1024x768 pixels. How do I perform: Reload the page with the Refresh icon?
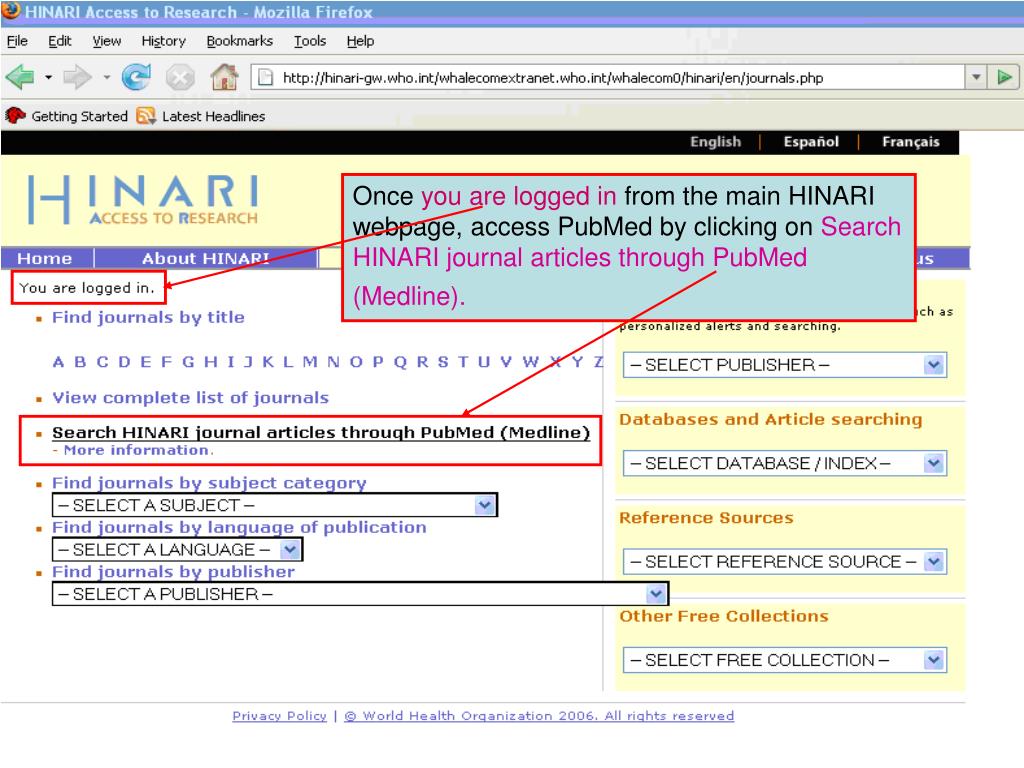(136, 78)
